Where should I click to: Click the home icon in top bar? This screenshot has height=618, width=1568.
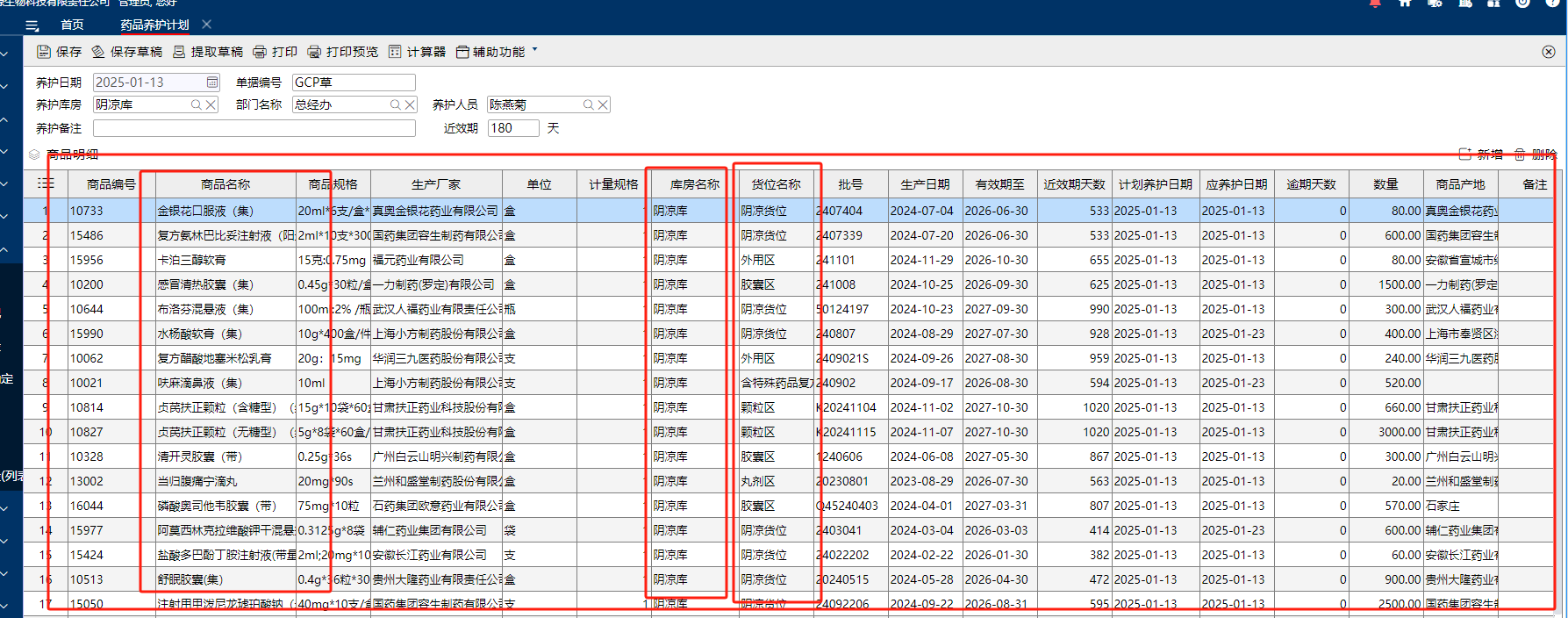(1405, 4)
